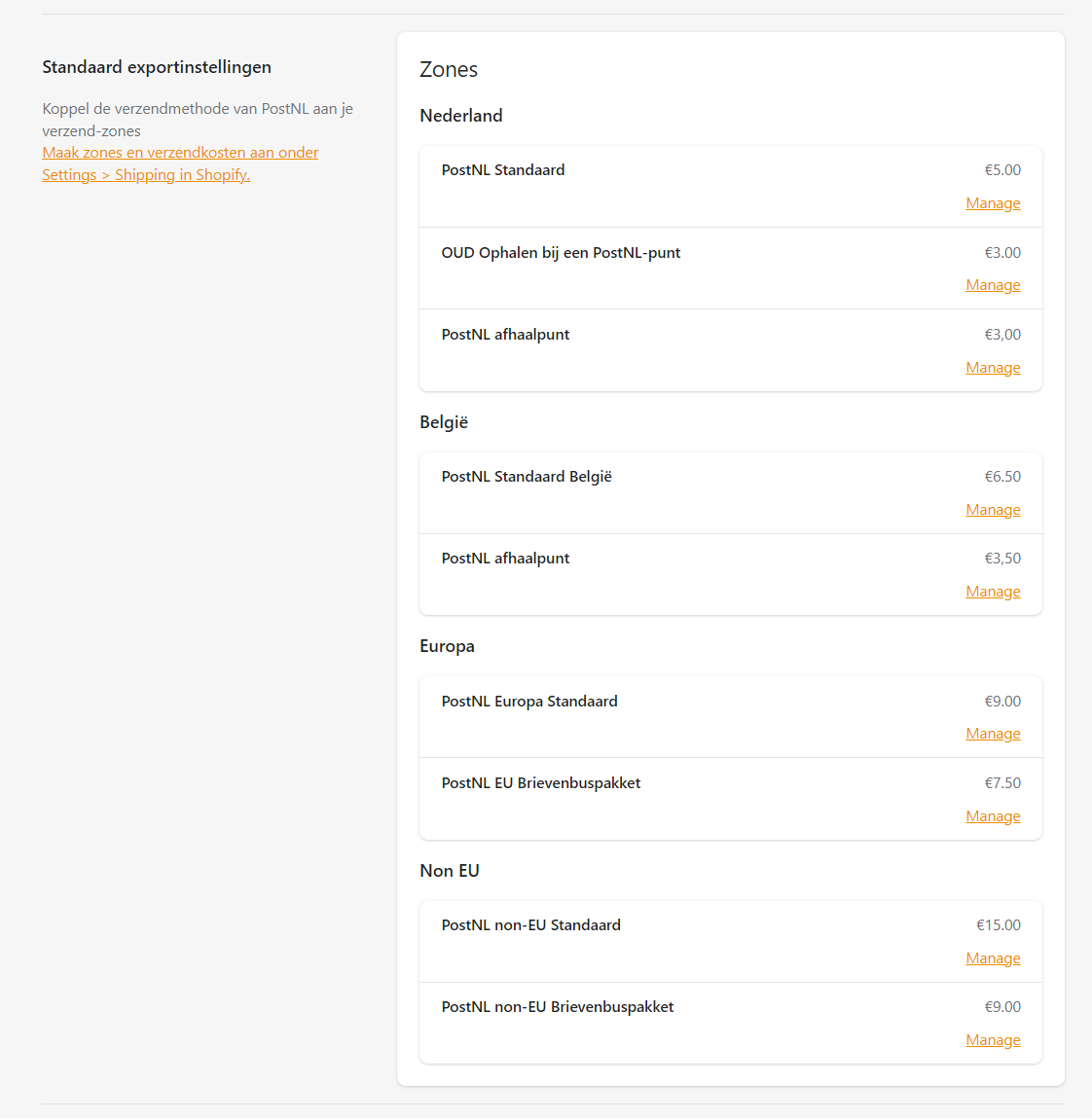Click the Zones panel title

click(x=448, y=69)
